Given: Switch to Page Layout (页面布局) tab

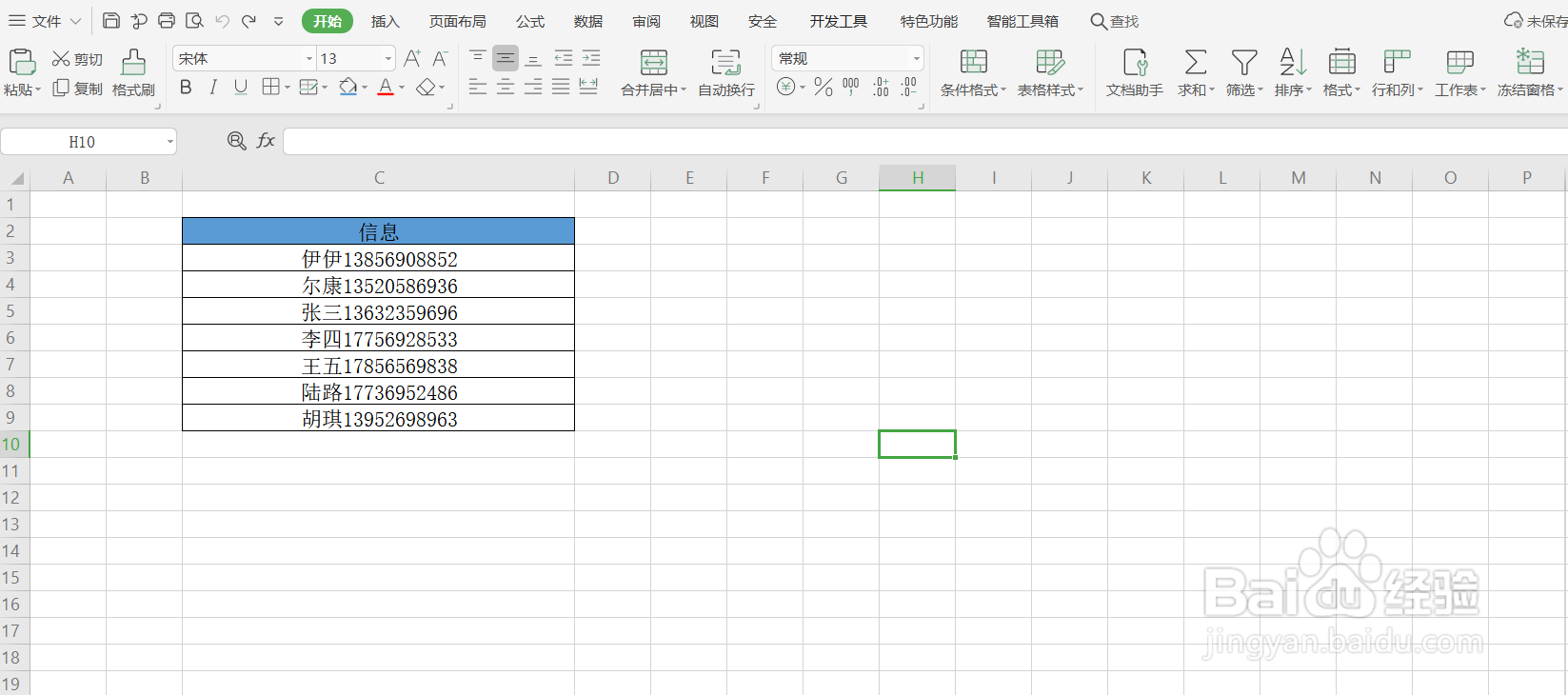Looking at the screenshot, I should pyautogui.click(x=458, y=21).
